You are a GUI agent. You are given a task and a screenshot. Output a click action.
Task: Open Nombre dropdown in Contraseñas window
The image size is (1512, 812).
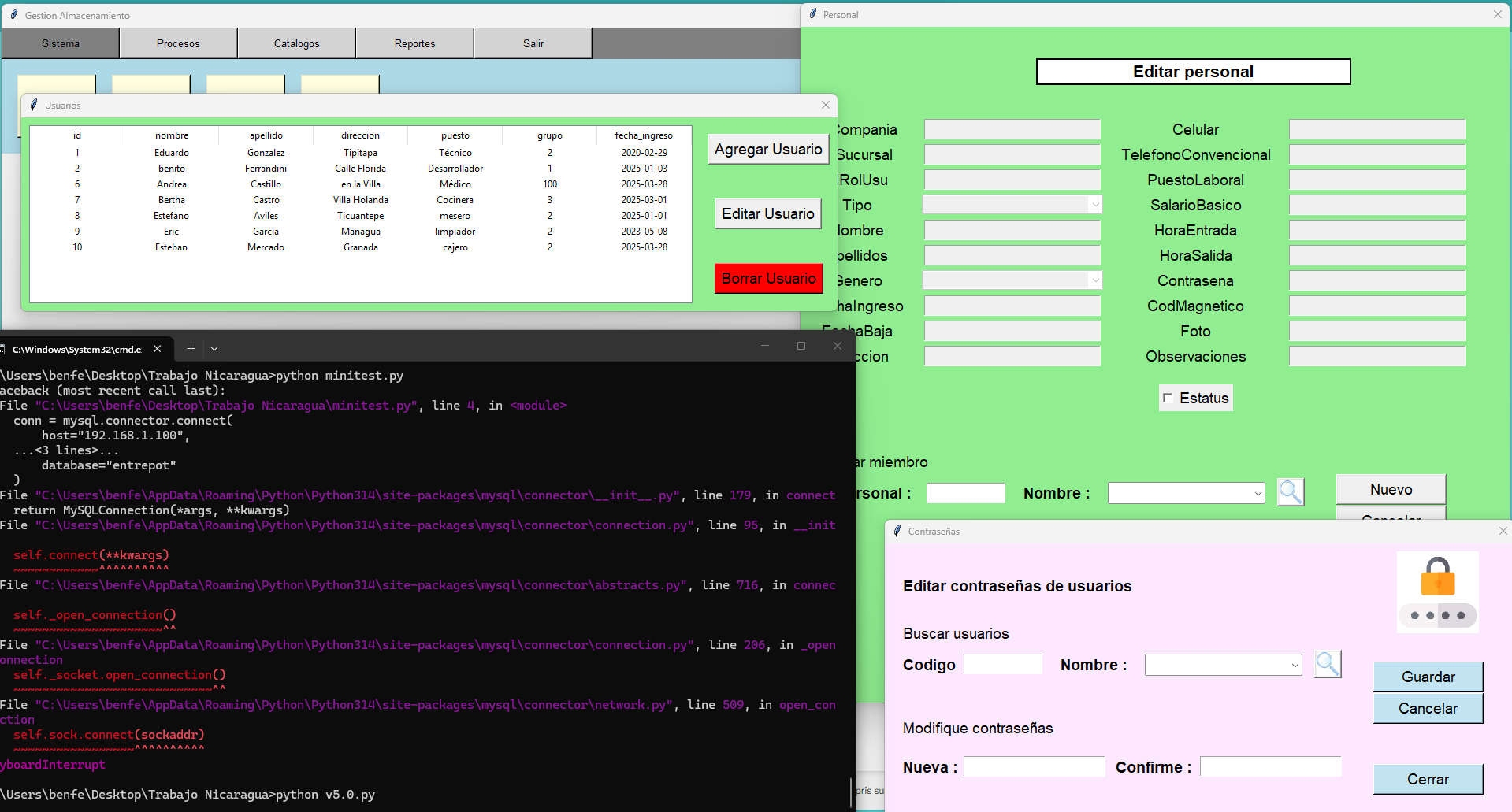(1294, 666)
